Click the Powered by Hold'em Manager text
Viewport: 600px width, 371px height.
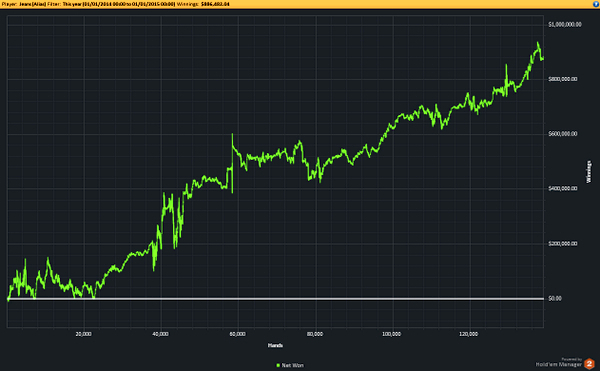click(559, 362)
